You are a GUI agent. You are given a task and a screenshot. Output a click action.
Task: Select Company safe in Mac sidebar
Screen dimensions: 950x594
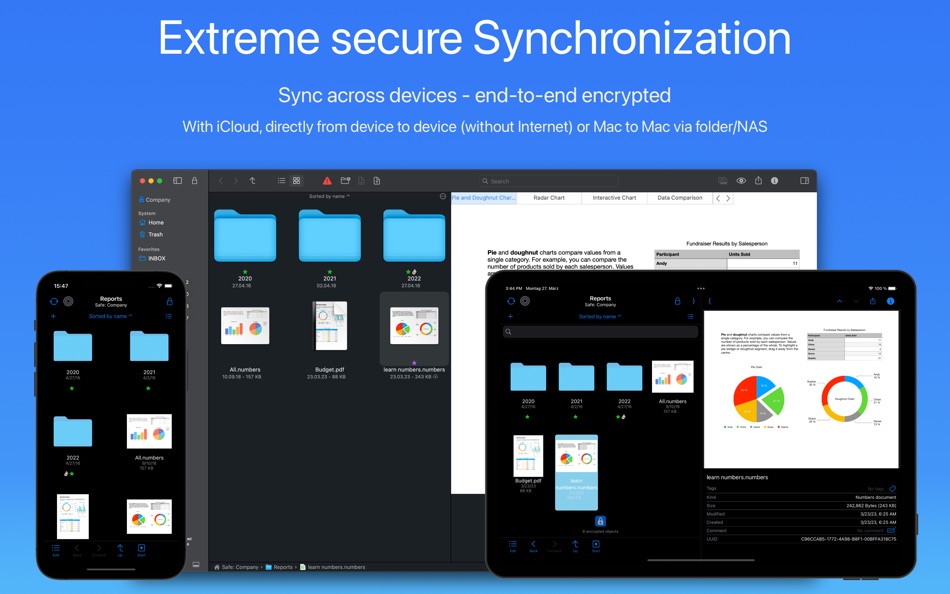(154, 199)
